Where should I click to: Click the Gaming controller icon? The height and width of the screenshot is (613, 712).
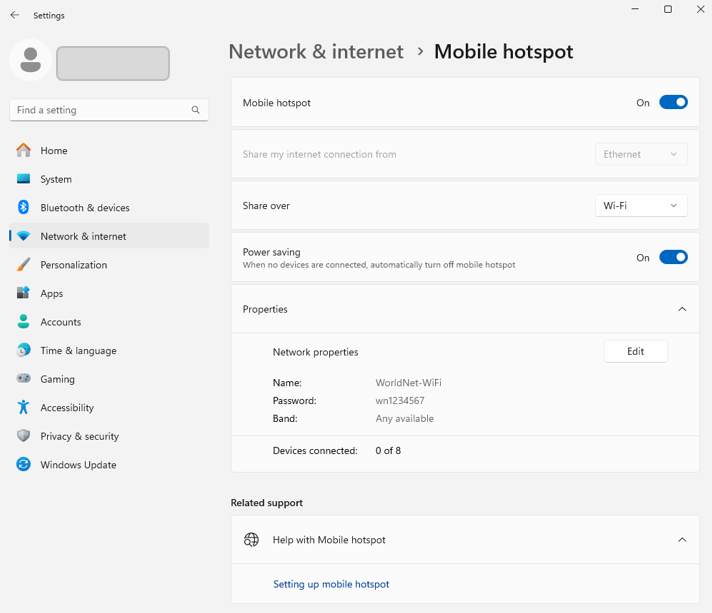[x=23, y=379]
